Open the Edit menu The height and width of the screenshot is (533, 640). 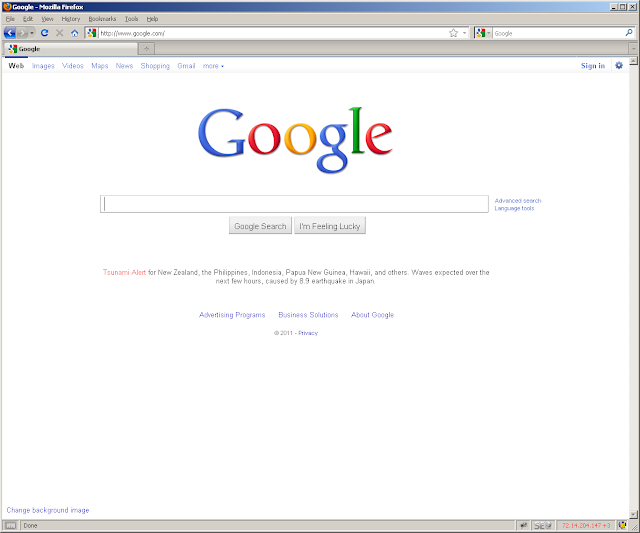pyautogui.click(x=28, y=19)
